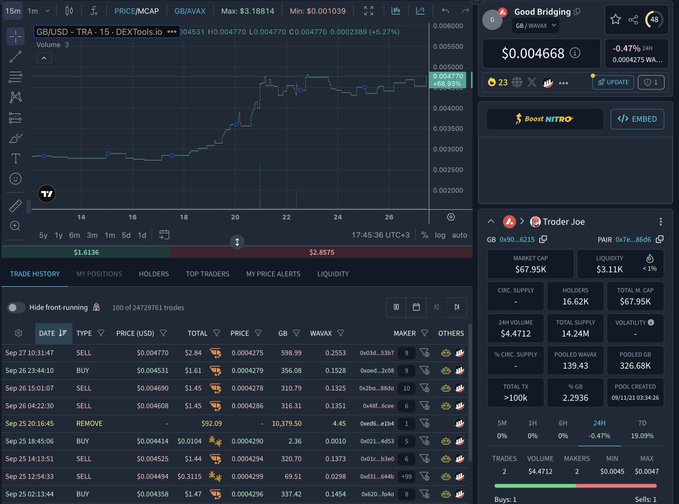Open the Trader Joe three-dot menu

(x=660, y=222)
